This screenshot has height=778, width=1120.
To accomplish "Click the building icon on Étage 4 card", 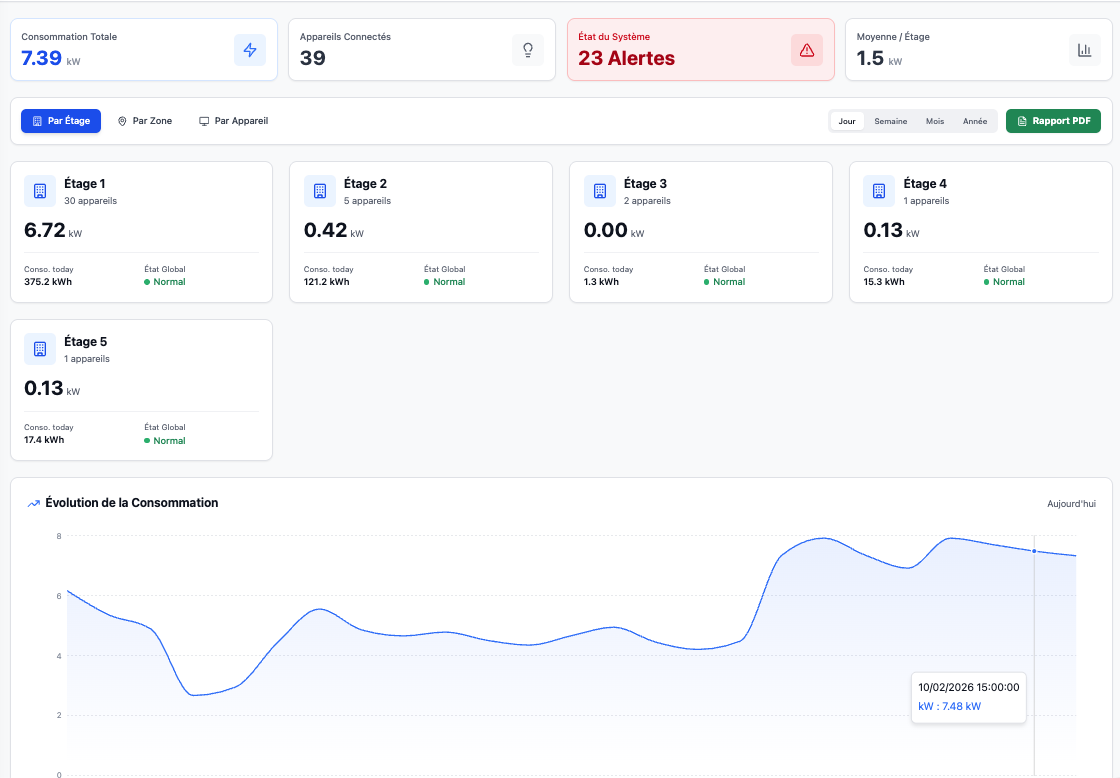I will pyautogui.click(x=879, y=191).
